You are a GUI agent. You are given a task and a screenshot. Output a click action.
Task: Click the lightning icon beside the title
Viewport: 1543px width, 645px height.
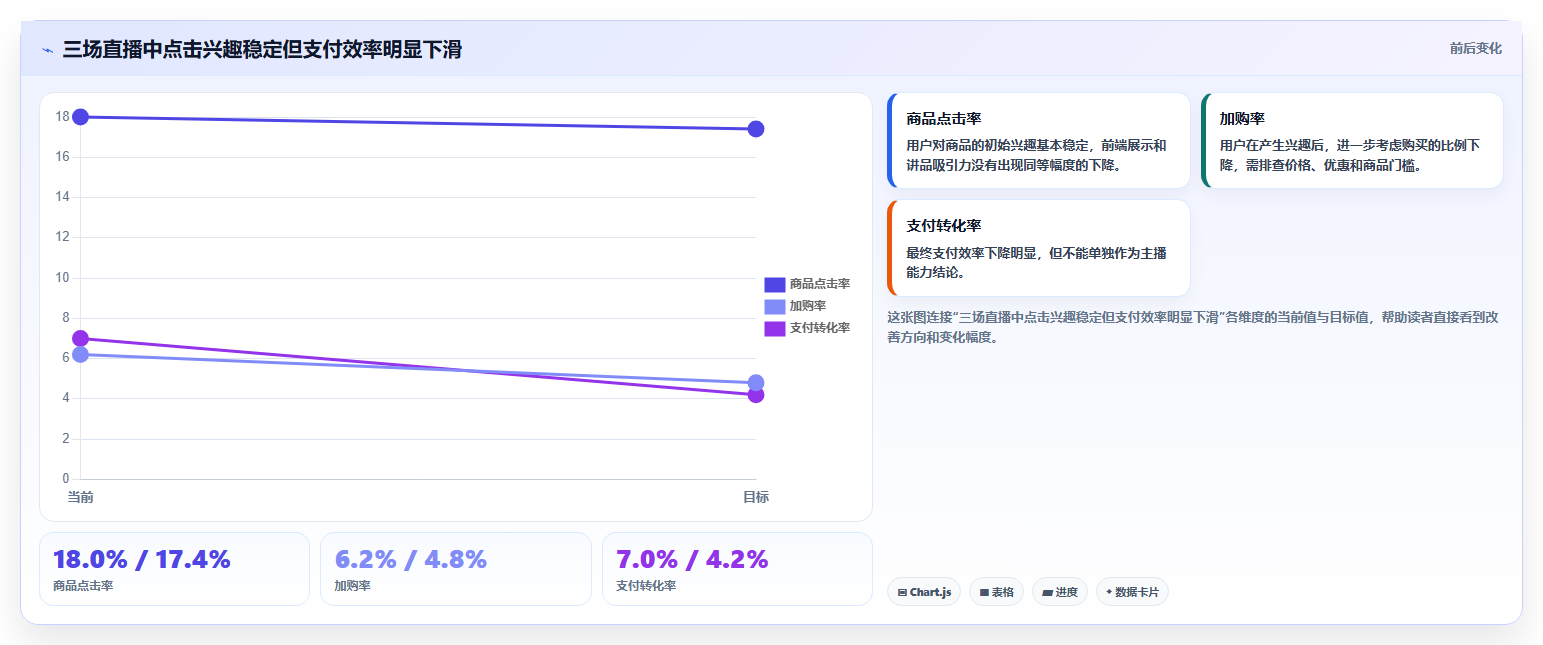click(47, 50)
